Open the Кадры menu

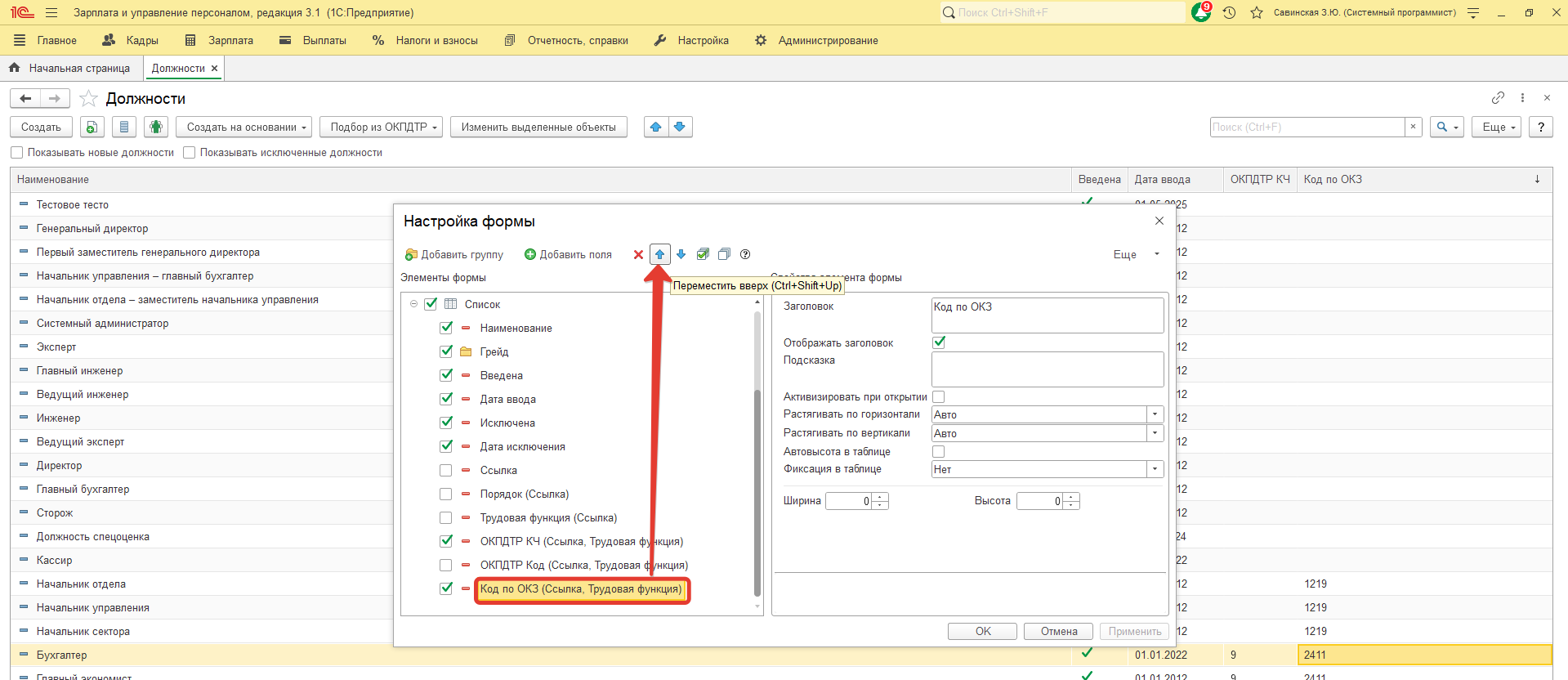point(131,40)
